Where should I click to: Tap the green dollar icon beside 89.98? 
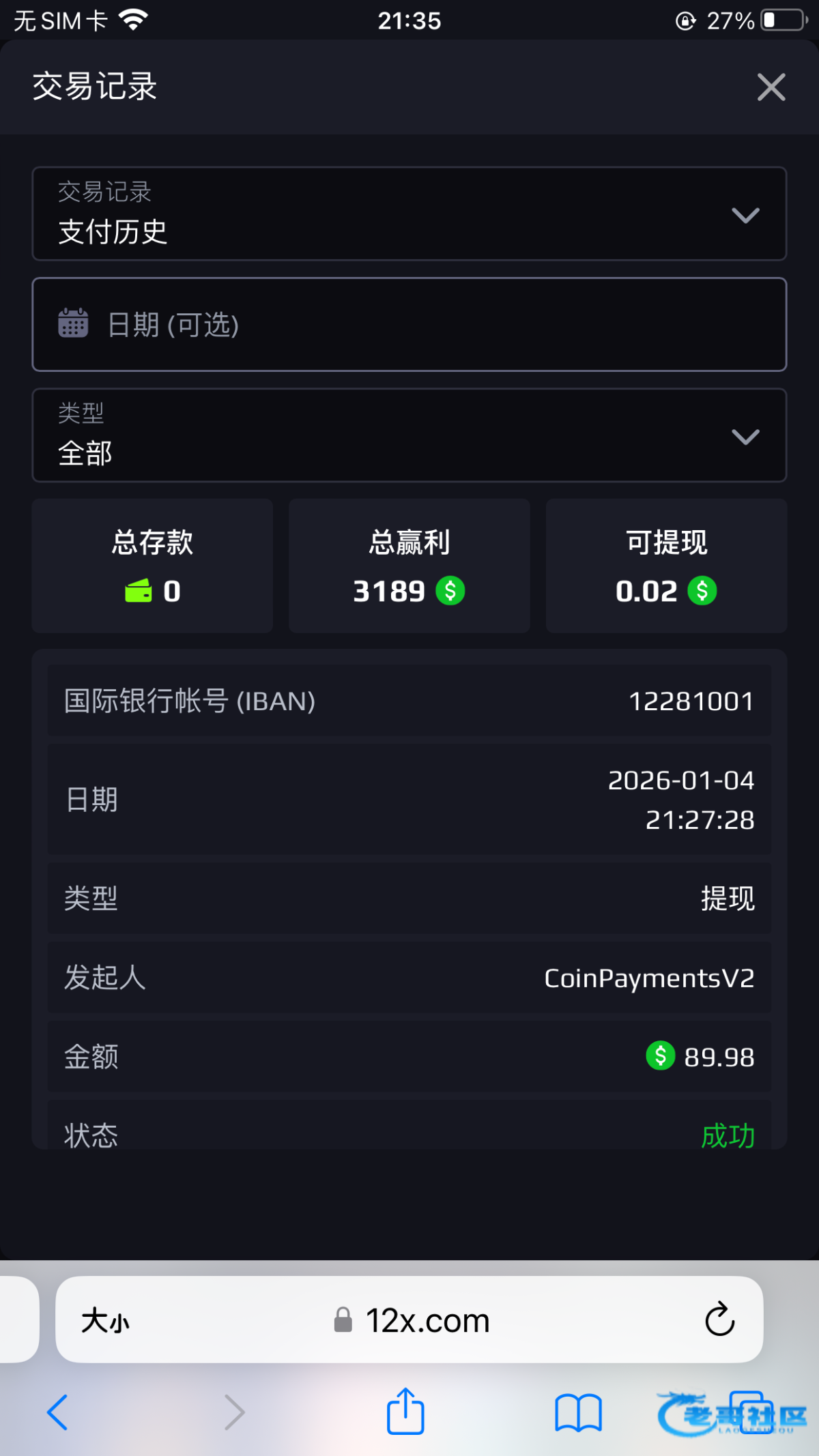pyautogui.click(x=660, y=1055)
